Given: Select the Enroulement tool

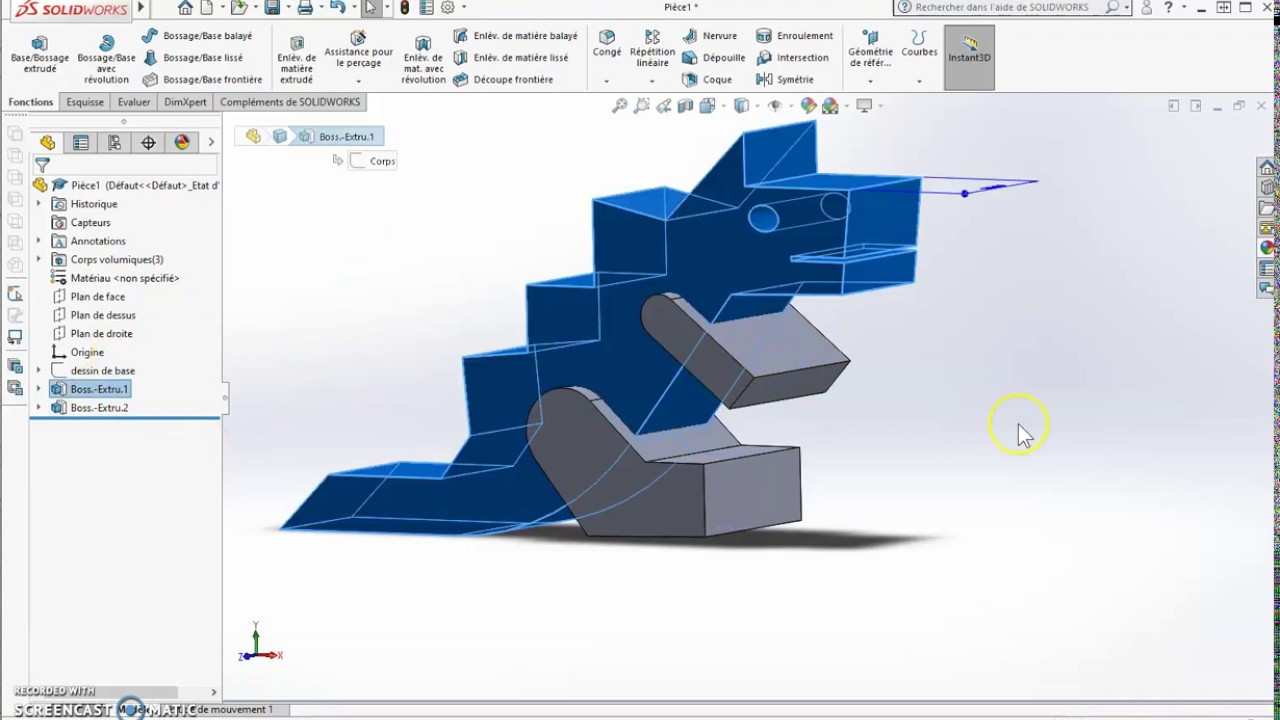Looking at the screenshot, I should [x=794, y=36].
